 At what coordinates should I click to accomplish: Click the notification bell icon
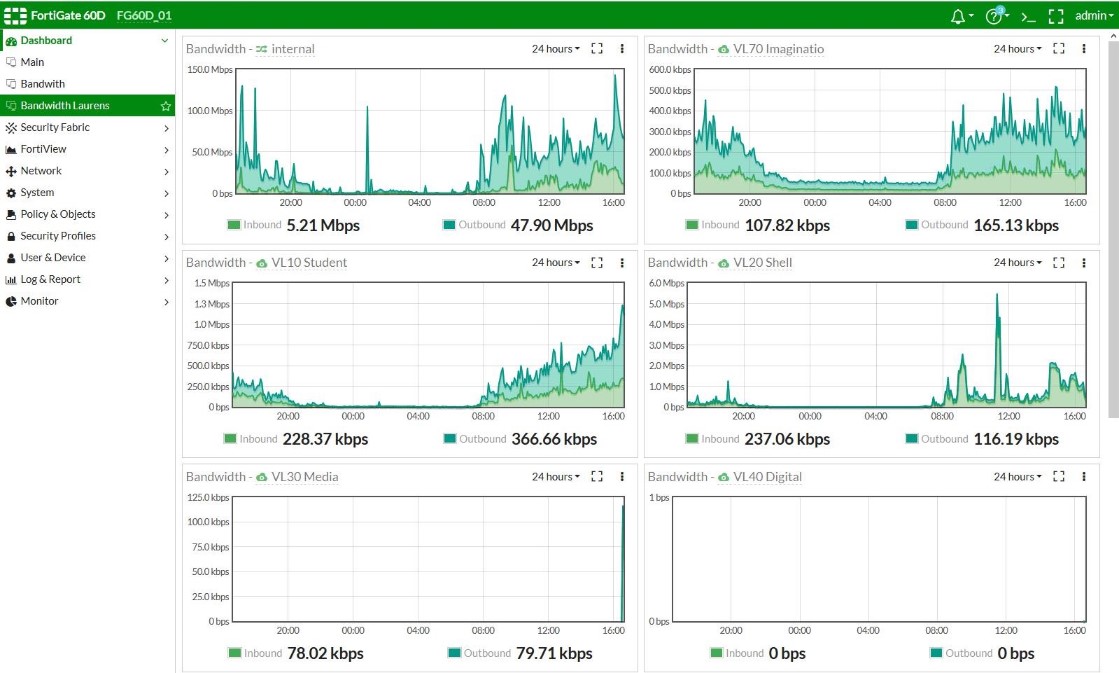(x=959, y=17)
